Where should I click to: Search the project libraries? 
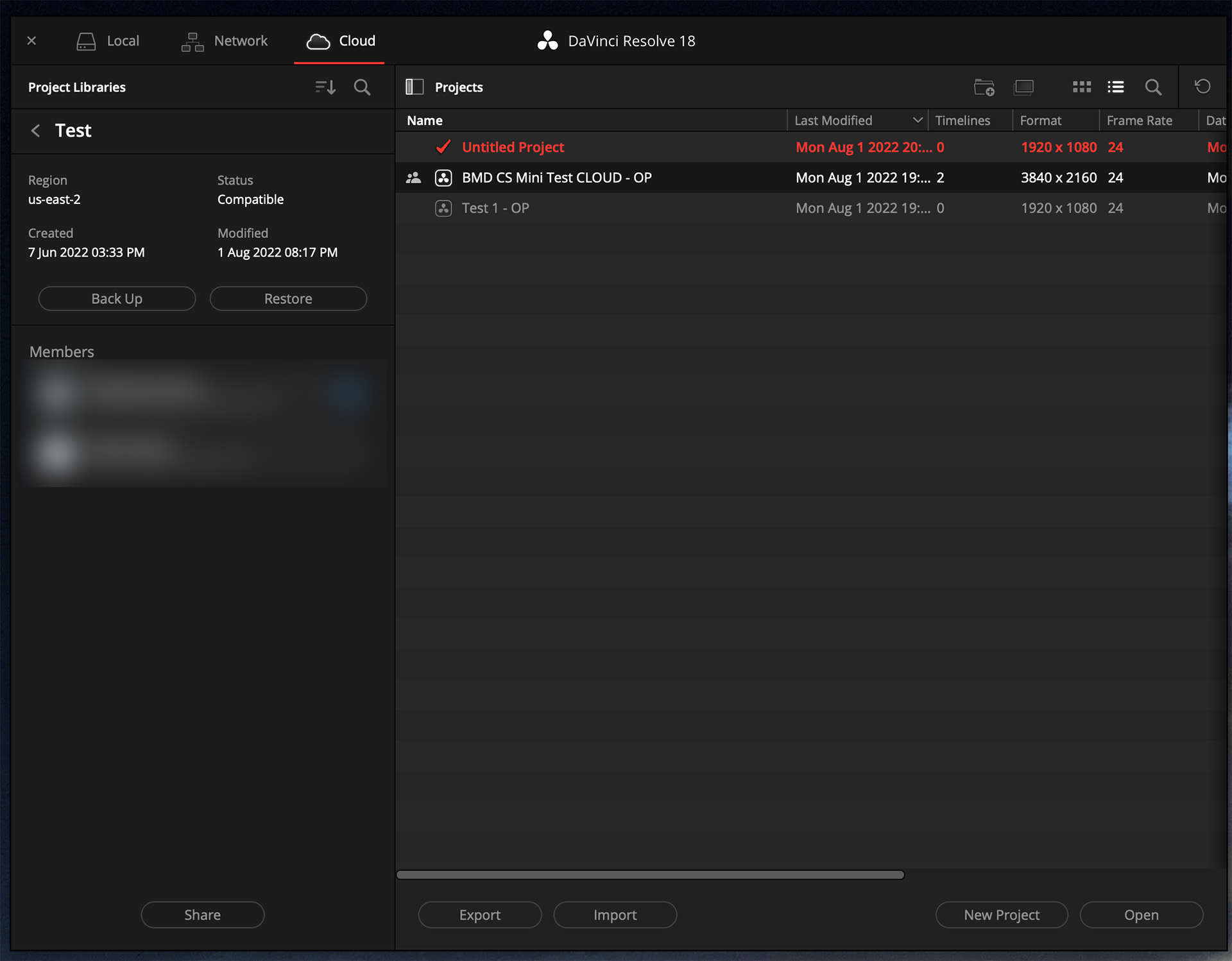363,87
